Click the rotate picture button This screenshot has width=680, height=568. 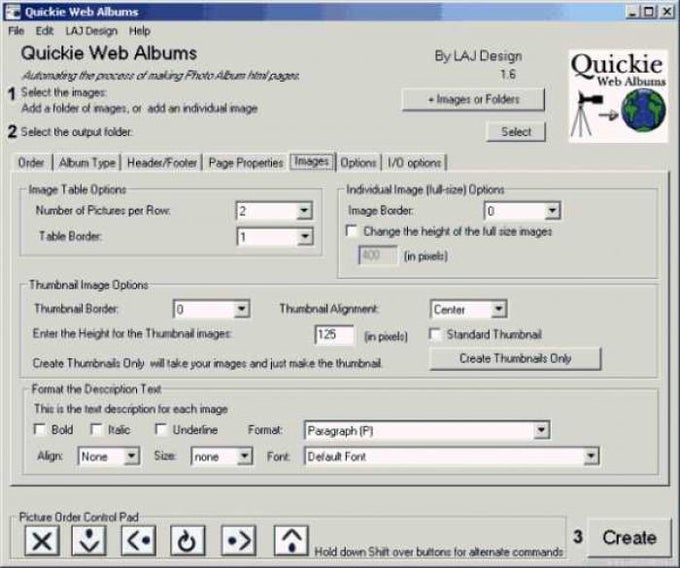[187, 540]
